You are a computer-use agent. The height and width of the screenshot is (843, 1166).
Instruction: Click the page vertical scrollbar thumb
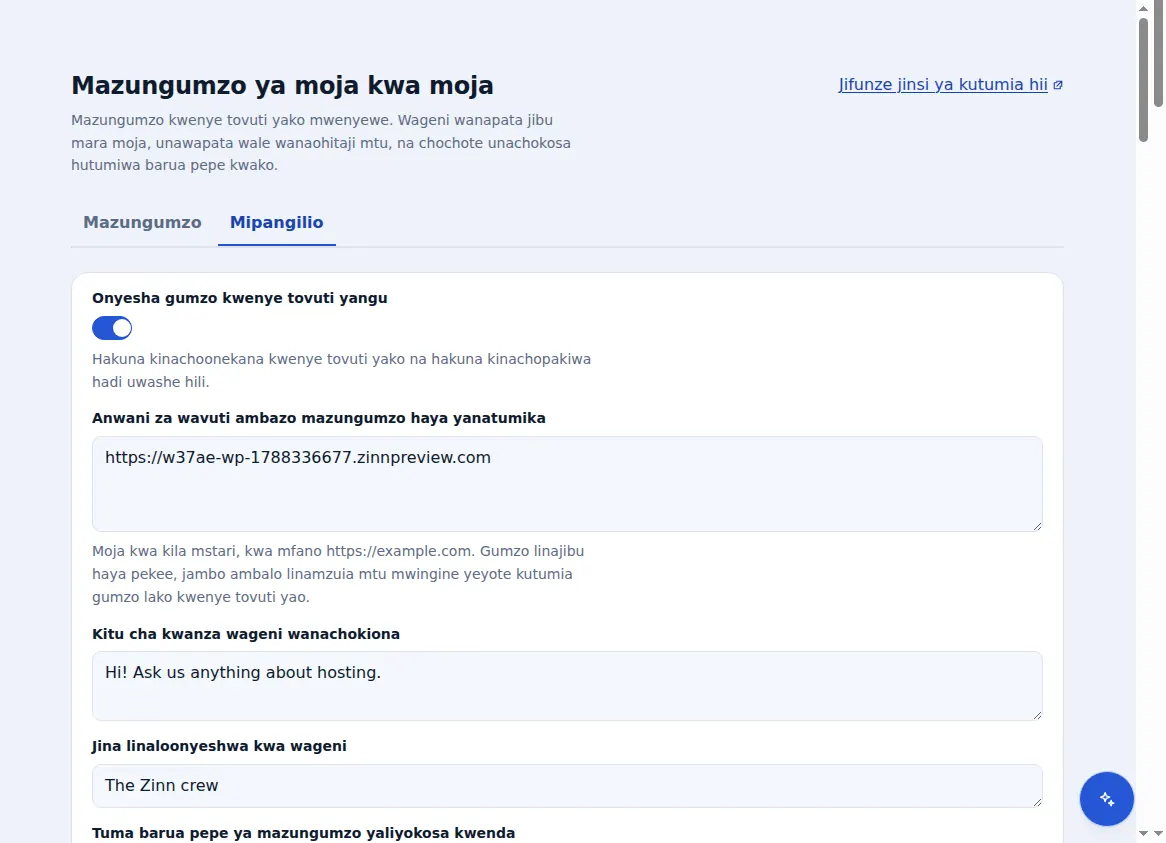pos(1144,79)
